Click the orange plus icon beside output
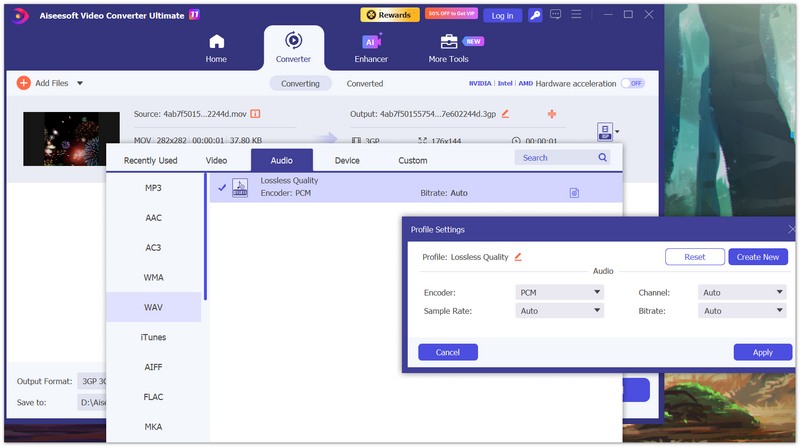This screenshot has height=447, width=800. [x=552, y=114]
